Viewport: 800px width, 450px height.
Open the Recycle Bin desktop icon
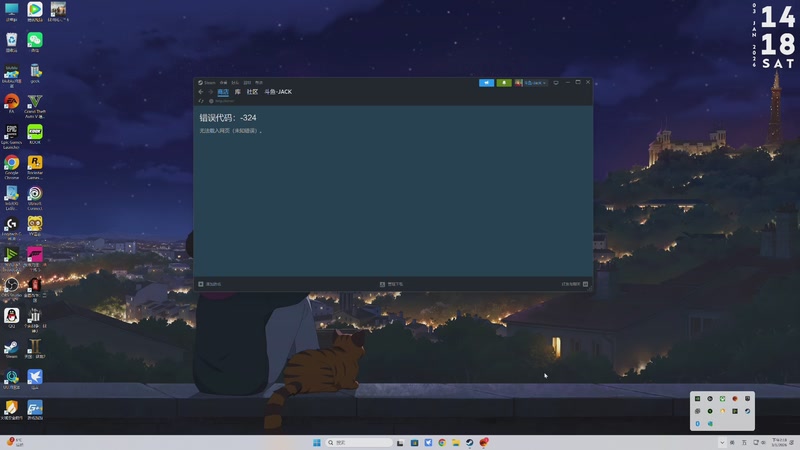[x=12, y=42]
